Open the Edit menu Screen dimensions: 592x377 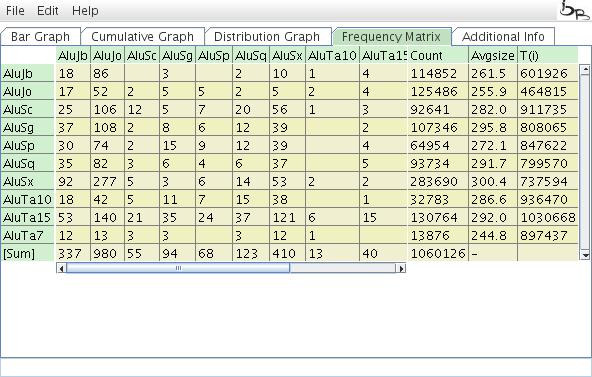pos(48,11)
